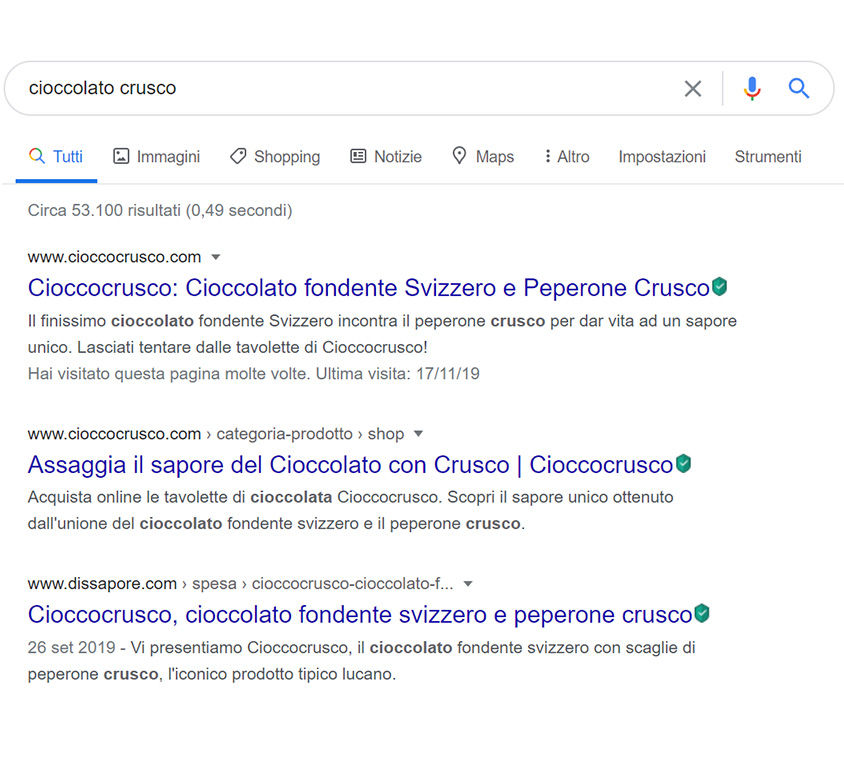Click the newspaper icon of Notizie
This screenshot has width=844, height=760.
[x=358, y=156]
